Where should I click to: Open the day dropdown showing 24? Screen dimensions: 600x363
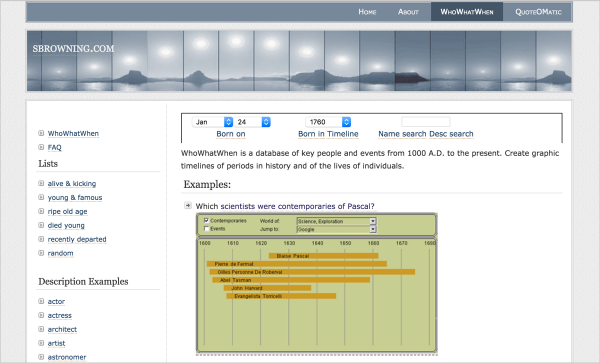pyautogui.click(x=253, y=122)
